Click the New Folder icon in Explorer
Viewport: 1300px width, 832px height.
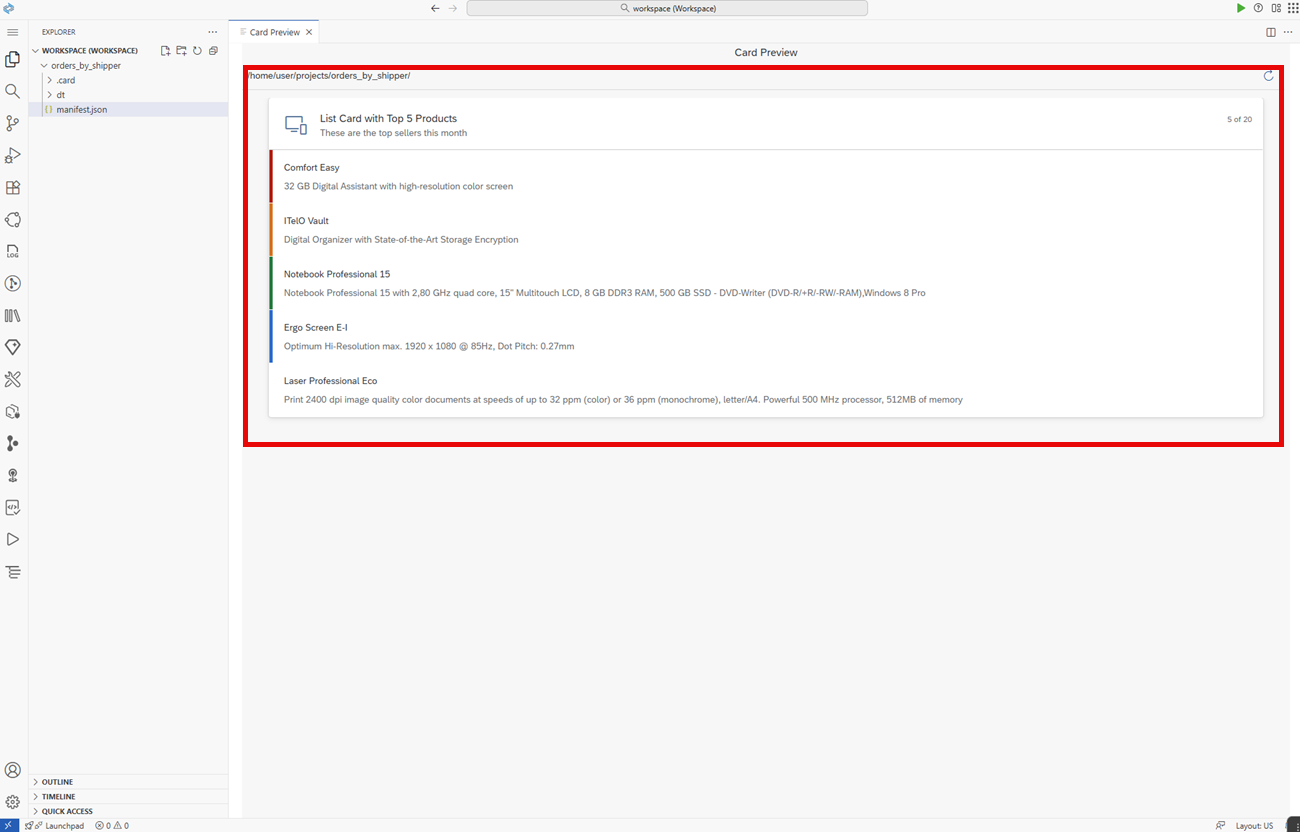181,50
